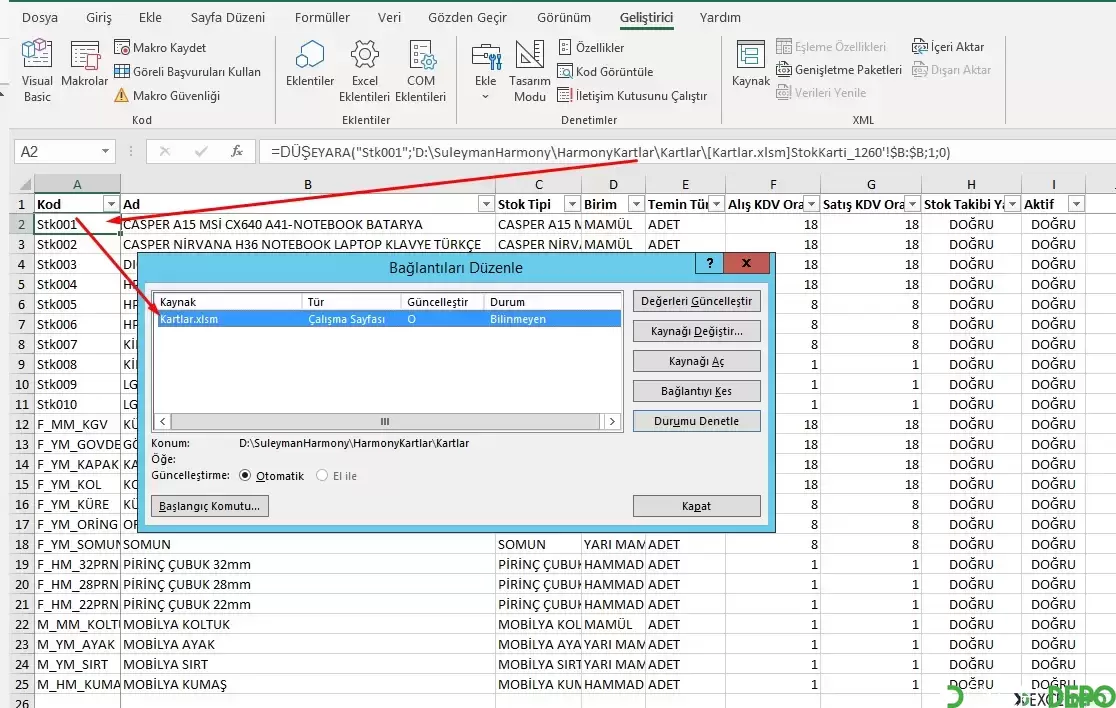Switch to the Gözden Geçir tab
1116x708 pixels.
point(468,17)
